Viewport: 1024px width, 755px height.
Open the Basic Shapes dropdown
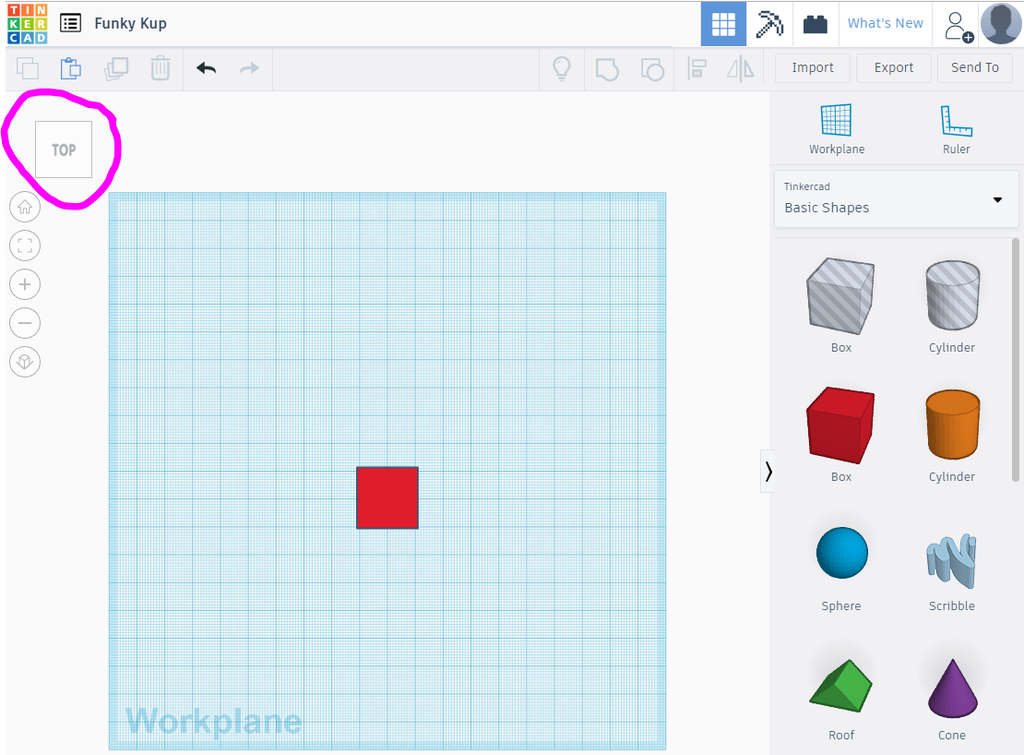[x=896, y=199]
